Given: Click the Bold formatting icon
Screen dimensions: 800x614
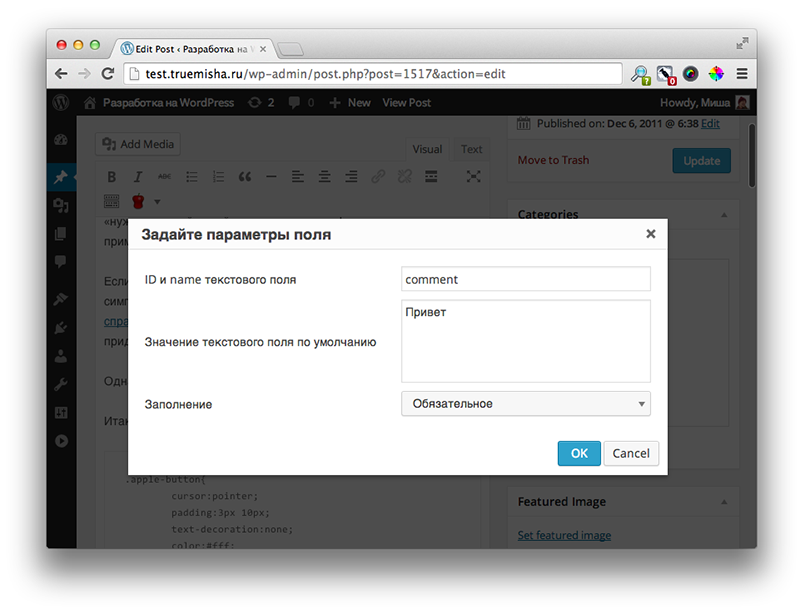Looking at the screenshot, I should (x=112, y=177).
